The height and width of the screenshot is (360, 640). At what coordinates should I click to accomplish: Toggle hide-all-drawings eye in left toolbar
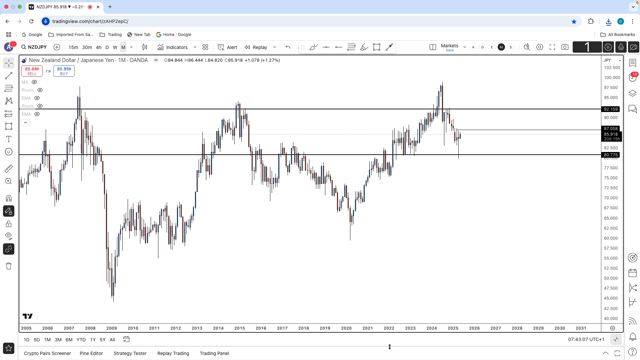9,236
